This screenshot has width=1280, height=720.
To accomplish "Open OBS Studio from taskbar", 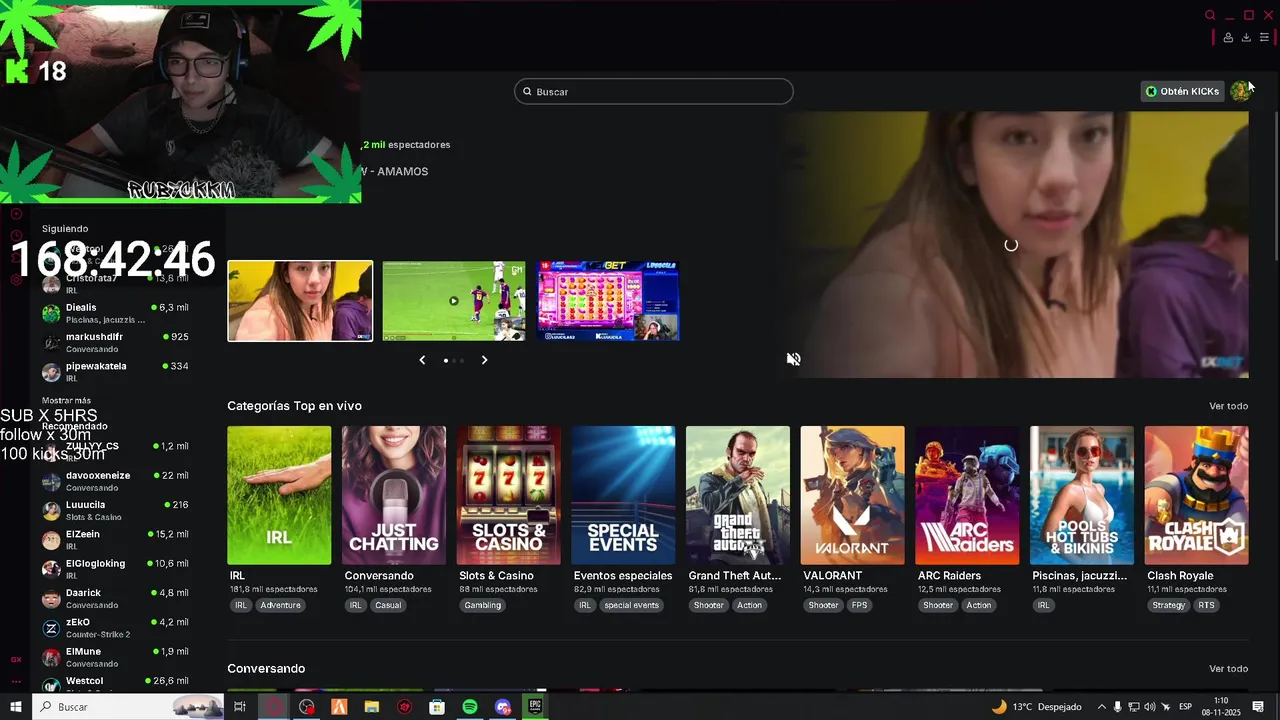I will [307, 707].
